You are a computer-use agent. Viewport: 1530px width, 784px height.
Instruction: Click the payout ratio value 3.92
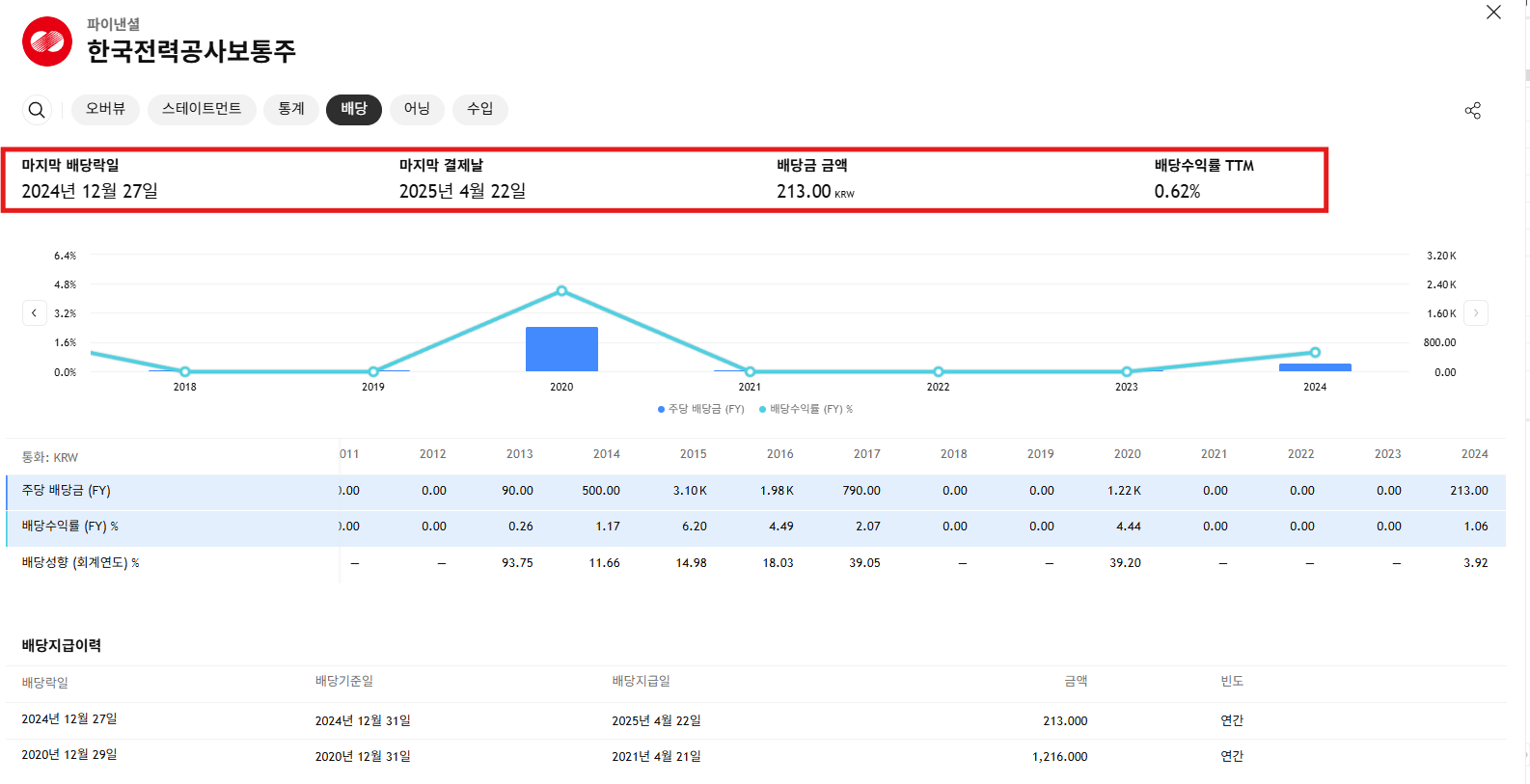1476,563
